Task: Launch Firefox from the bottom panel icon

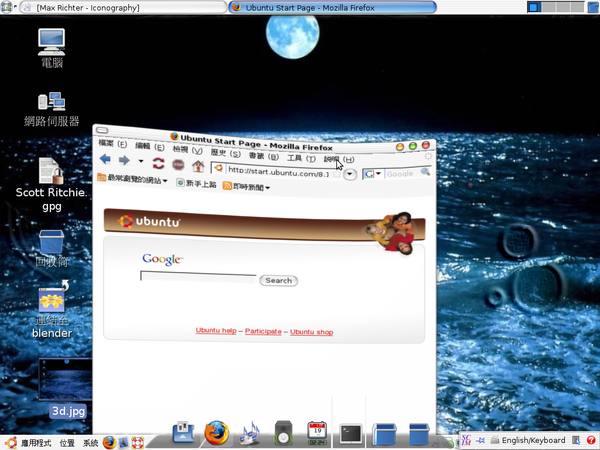Action: [x=109, y=443]
